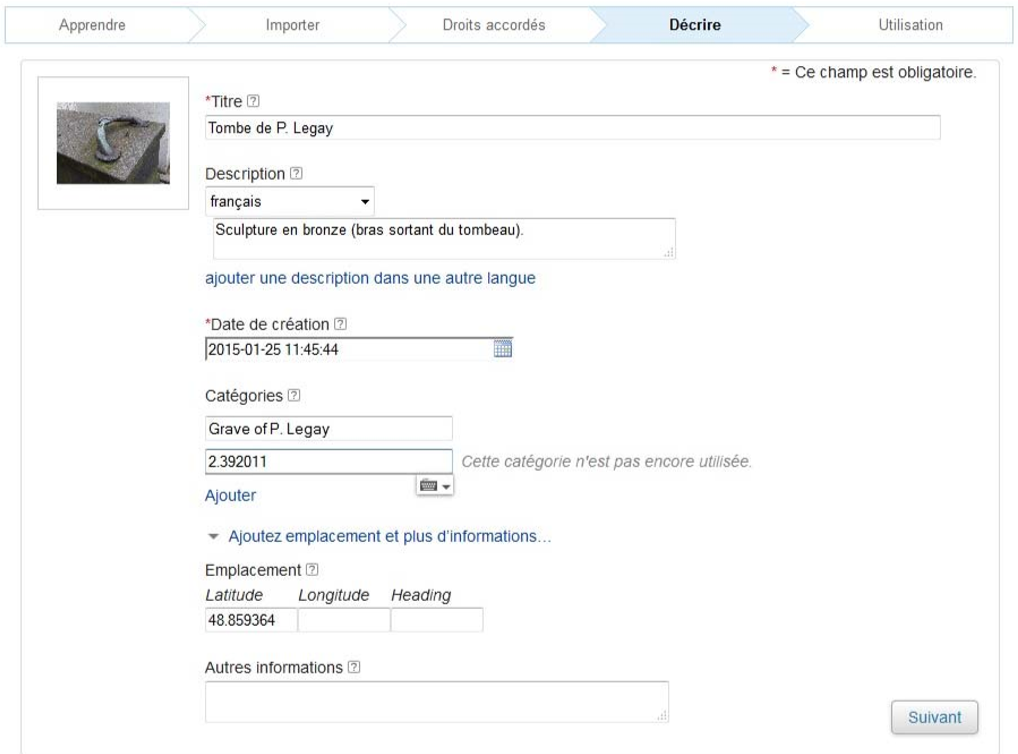The height and width of the screenshot is (754, 1018).
Task: Click the empty Heading field
Action: tap(437, 620)
